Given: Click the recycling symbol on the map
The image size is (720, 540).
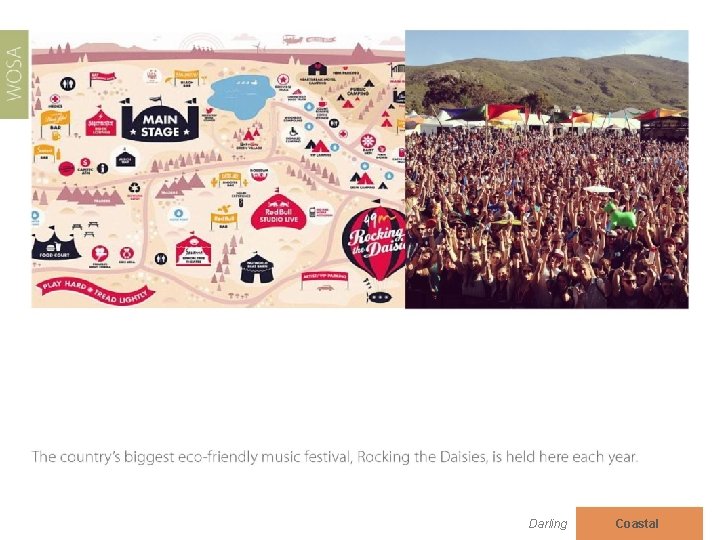Looking at the screenshot, I should point(134,187).
